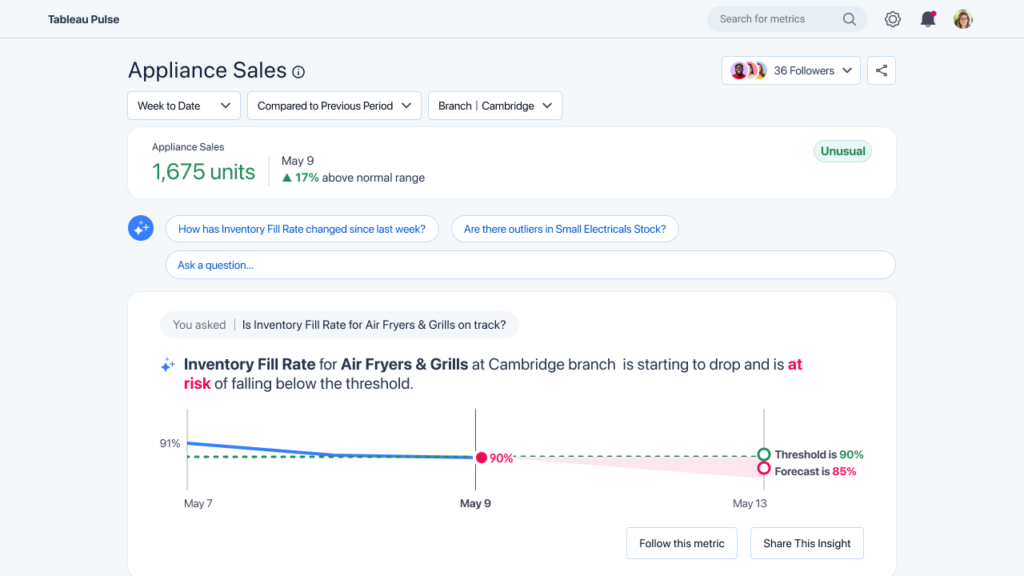Open the Week to Date dropdown
Image resolution: width=1024 pixels, height=576 pixels.
point(183,105)
